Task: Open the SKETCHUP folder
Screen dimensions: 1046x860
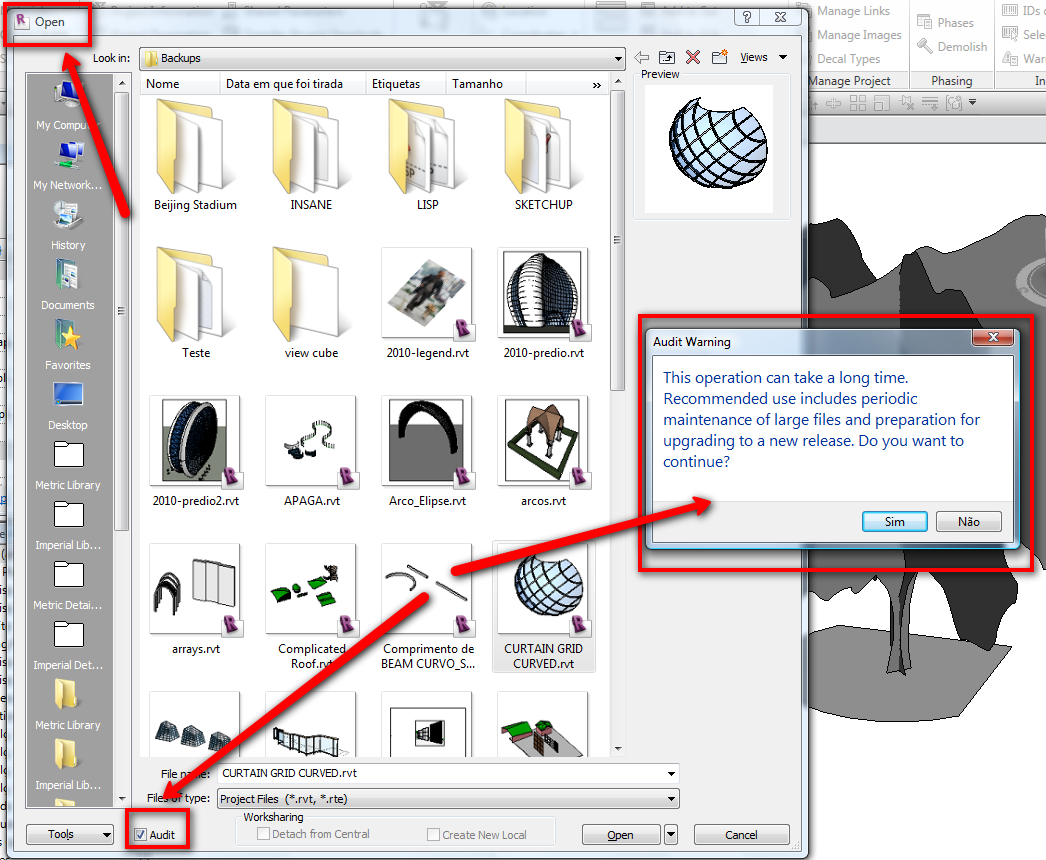Action: tap(543, 155)
